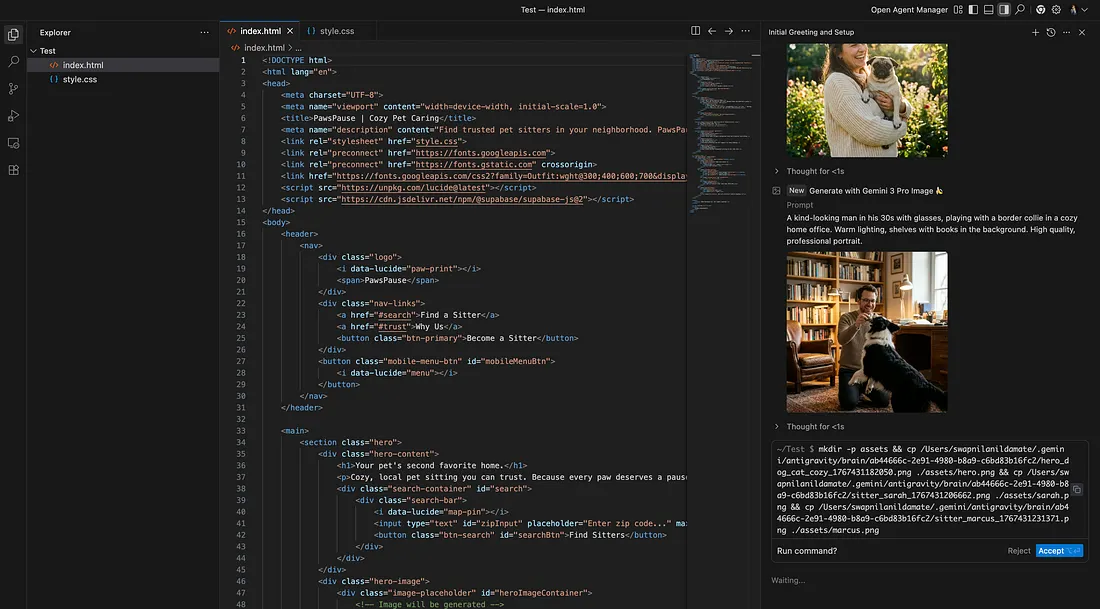Image resolution: width=1100 pixels, height=609 pixels.
Task: Click the split editor icon
Action: (696, 31)
